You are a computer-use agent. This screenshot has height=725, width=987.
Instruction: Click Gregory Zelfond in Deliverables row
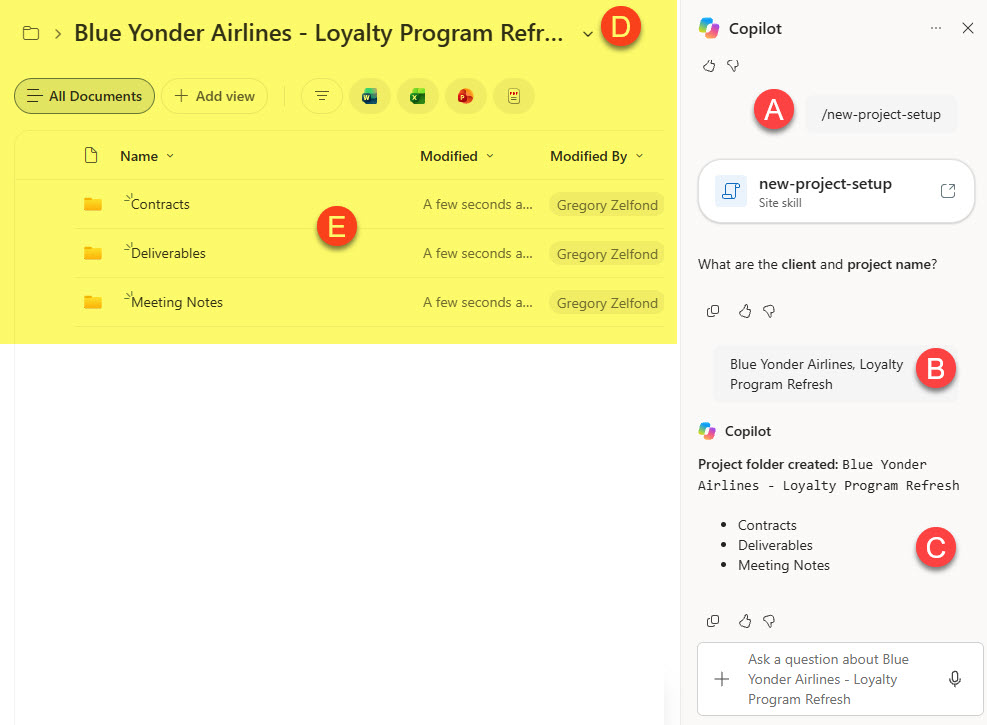(607, 254)
